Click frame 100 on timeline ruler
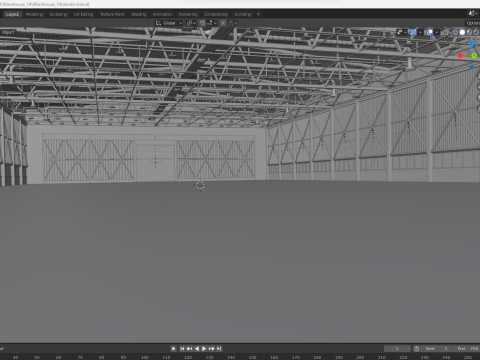The width and height of the screenshot is (480, 360). 145,357
